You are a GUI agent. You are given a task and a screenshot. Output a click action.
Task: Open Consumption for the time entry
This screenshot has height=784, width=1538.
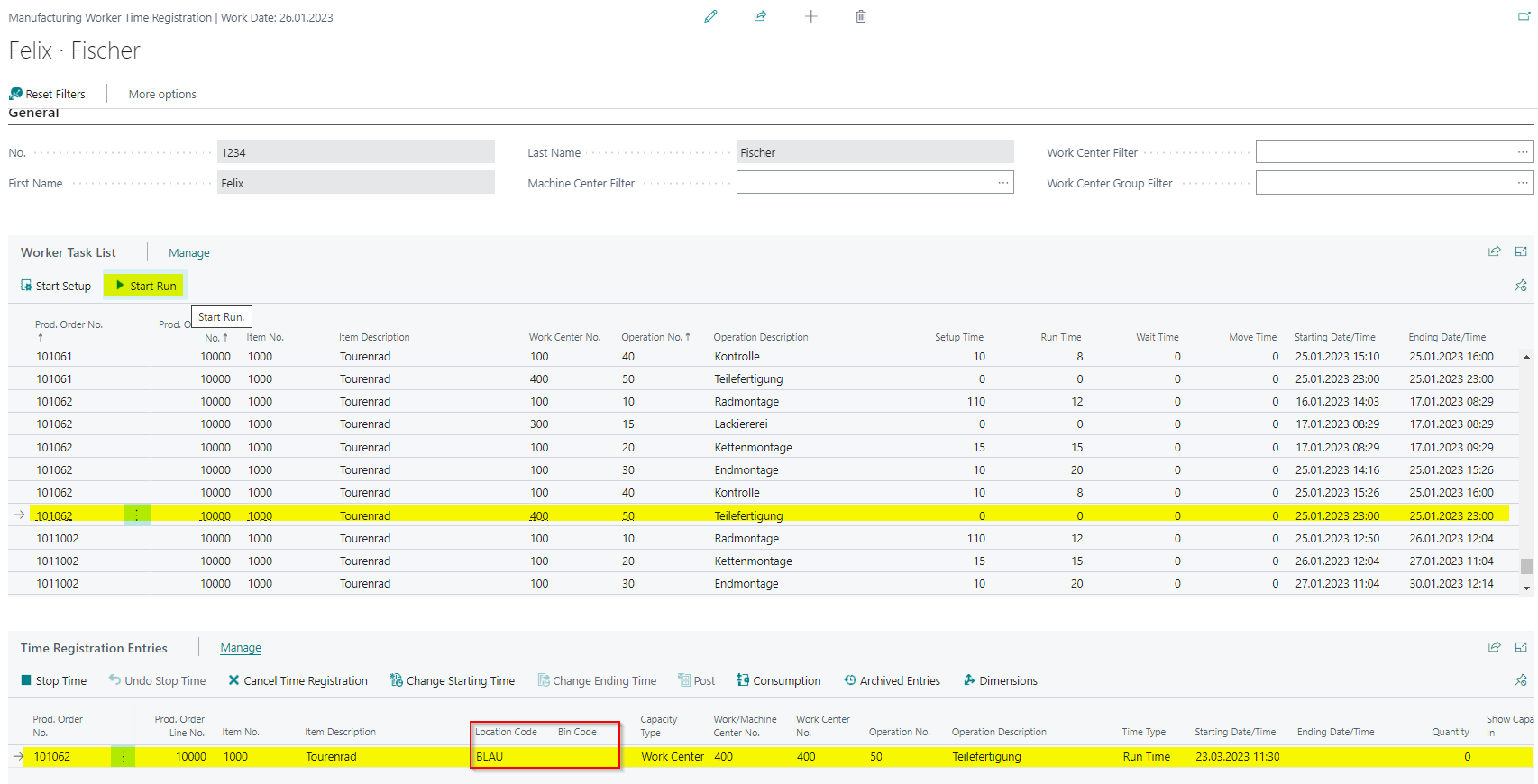(x=778, y=680)
